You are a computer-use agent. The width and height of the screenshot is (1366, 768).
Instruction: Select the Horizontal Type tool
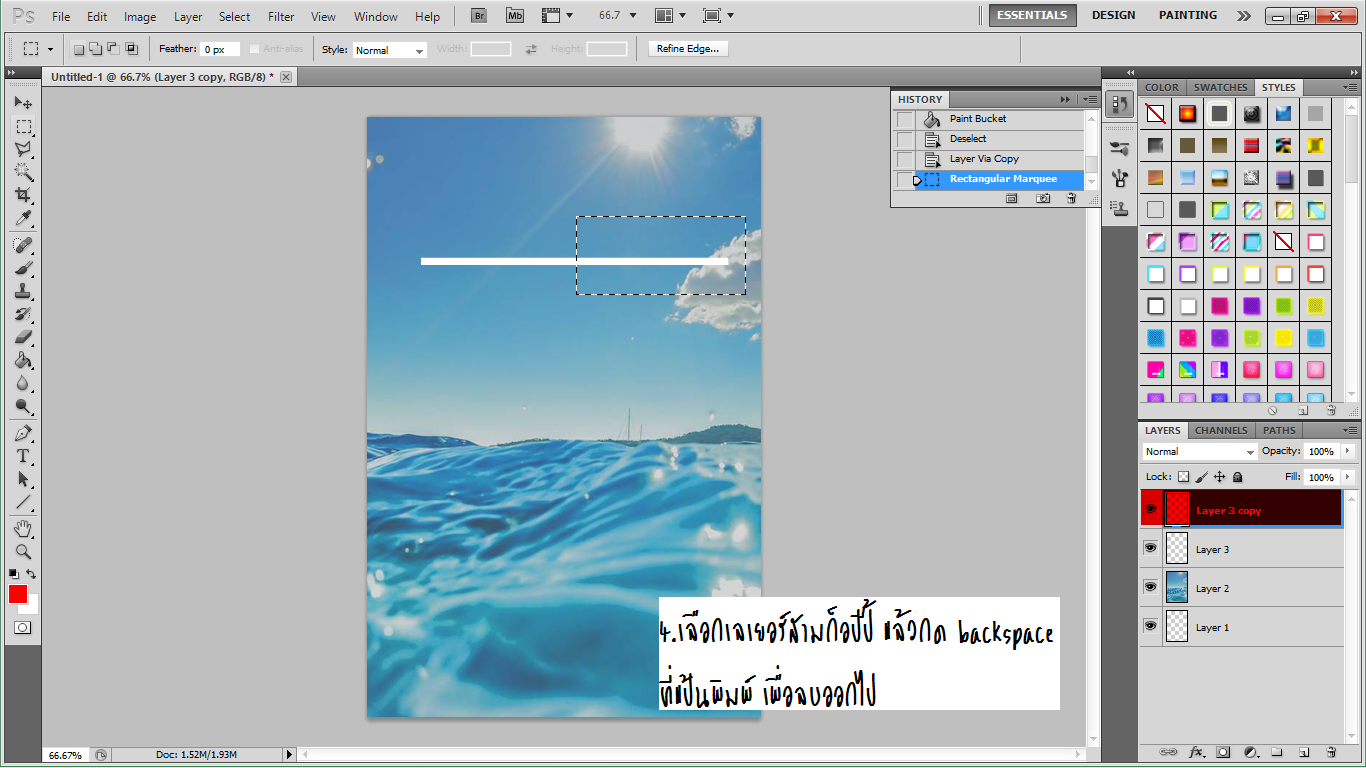pyautogui.click(x=23, y=456)
